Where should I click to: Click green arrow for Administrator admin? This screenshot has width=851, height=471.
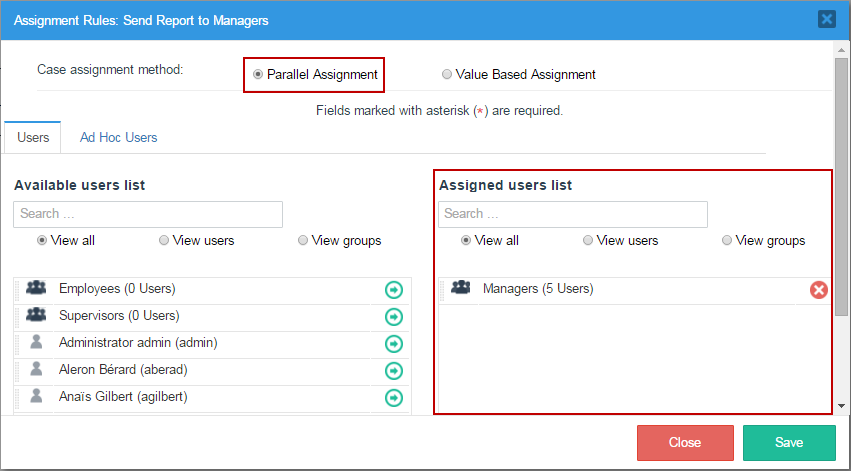tap(394, 344)
